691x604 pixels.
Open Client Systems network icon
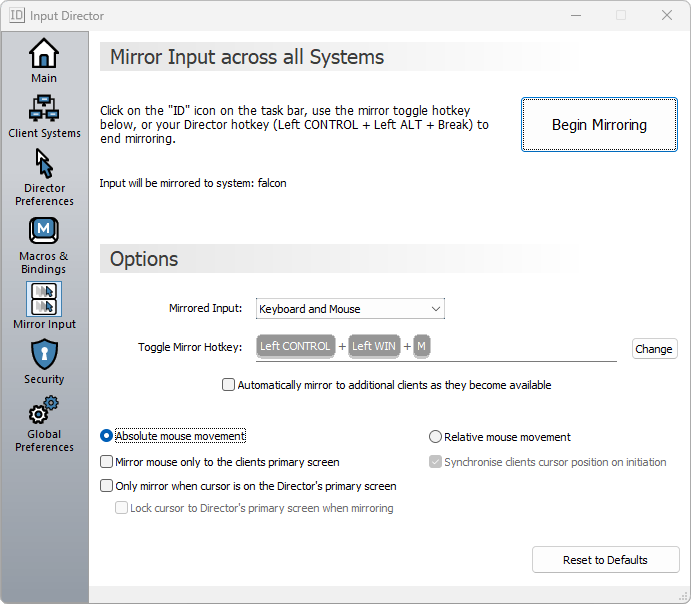[x=44, y=108]
